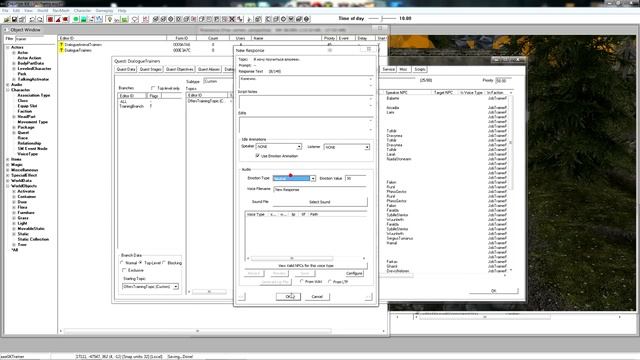Click the yellow icon beside DialogueTrainers row
This screenshot has width=640, height=360.
[x=62, y=50]
